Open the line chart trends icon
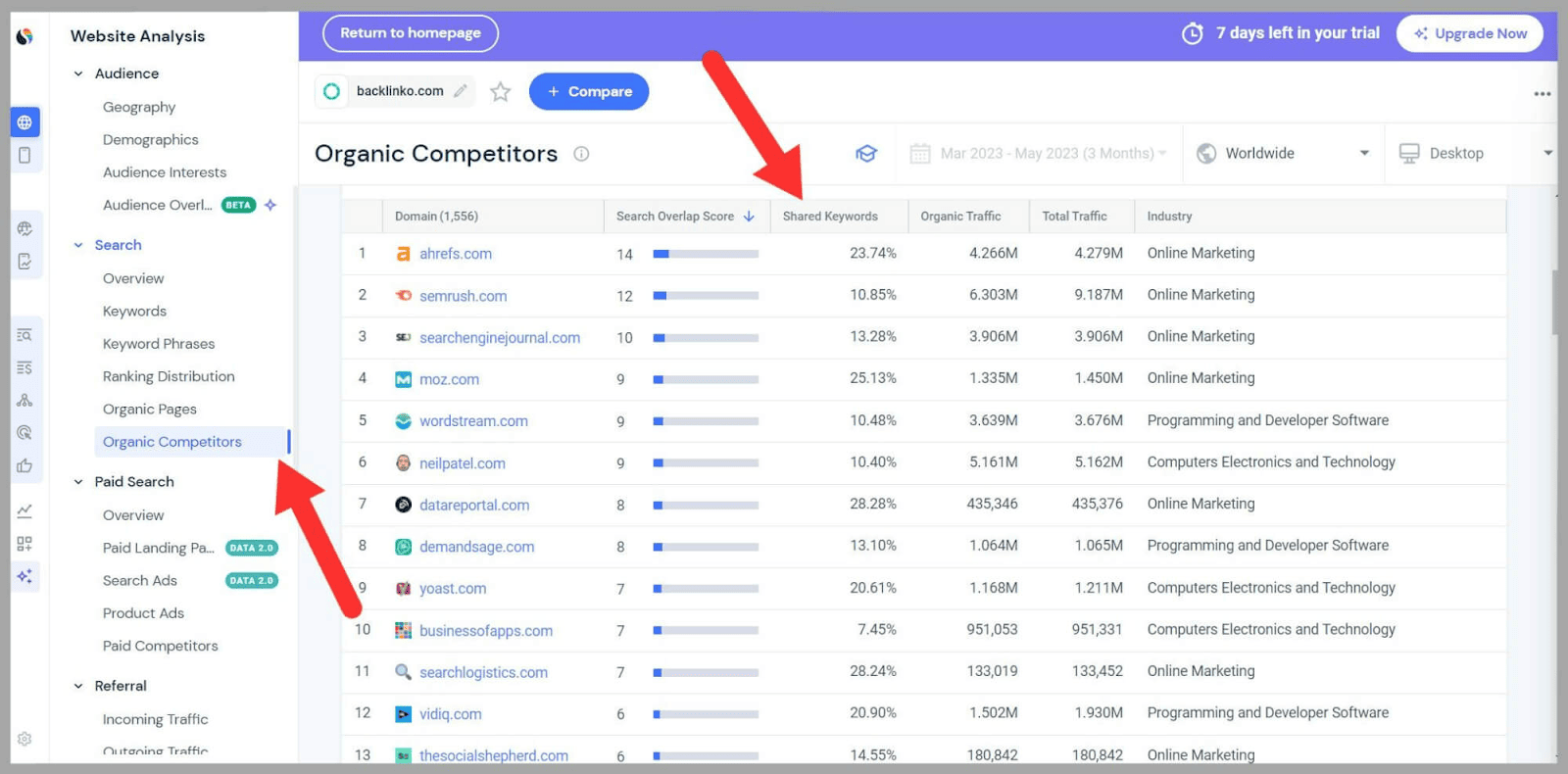This screenshot has height=774, width=1568. [24, 510]
